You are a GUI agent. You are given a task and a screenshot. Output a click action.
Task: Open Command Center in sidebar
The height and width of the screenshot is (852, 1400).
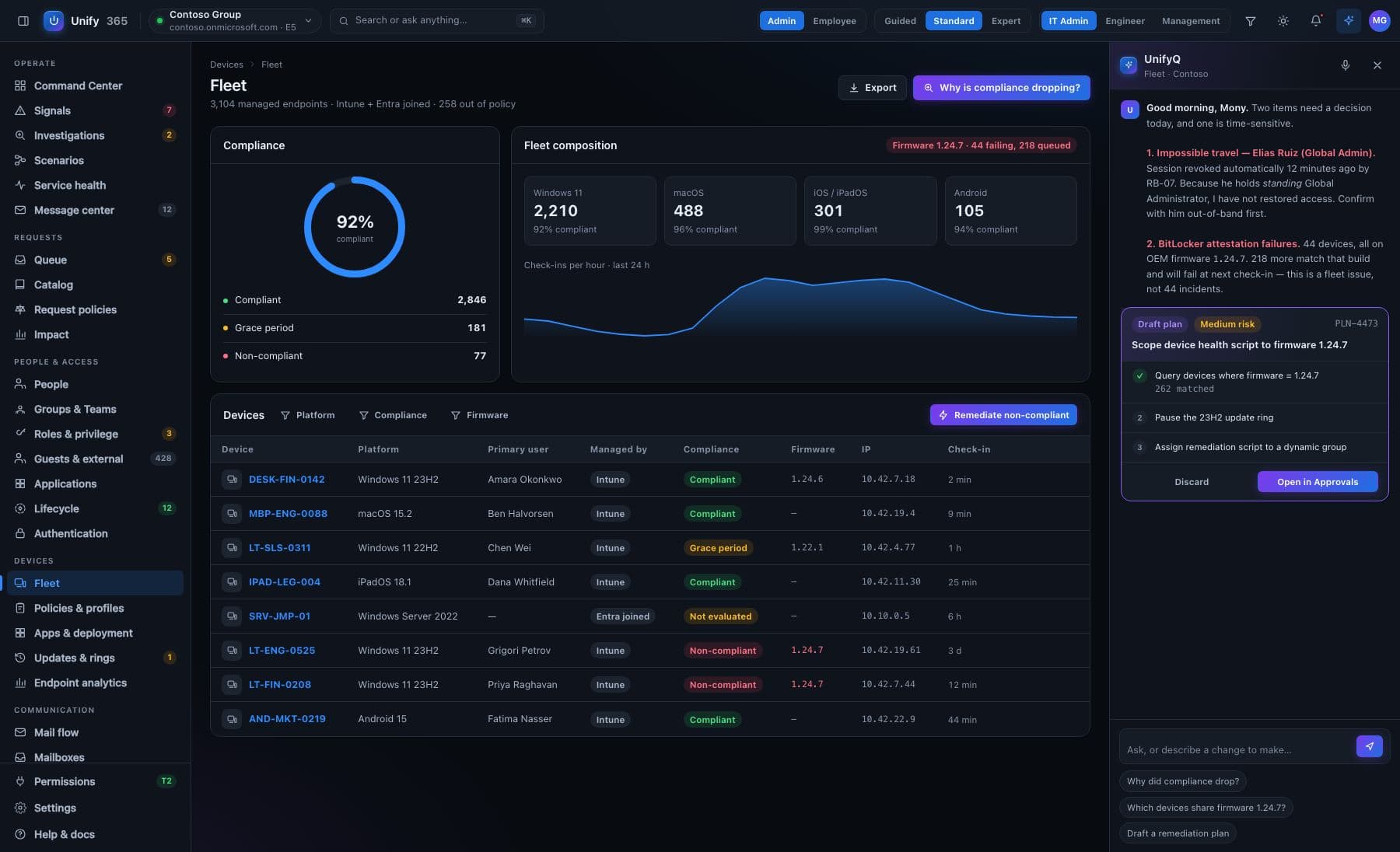click(x=95, y=86)
